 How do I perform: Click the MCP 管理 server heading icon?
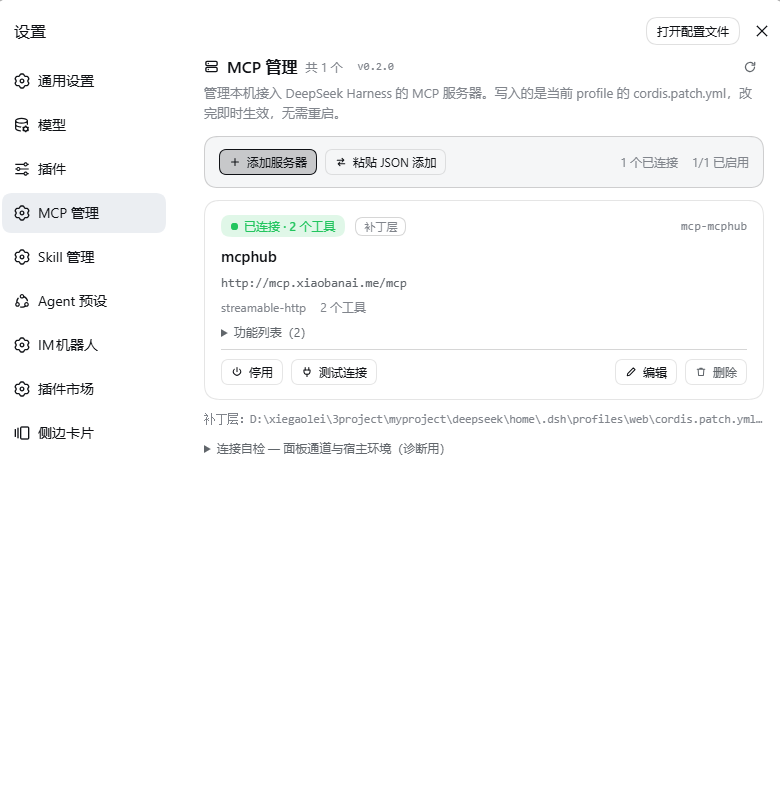212,67
